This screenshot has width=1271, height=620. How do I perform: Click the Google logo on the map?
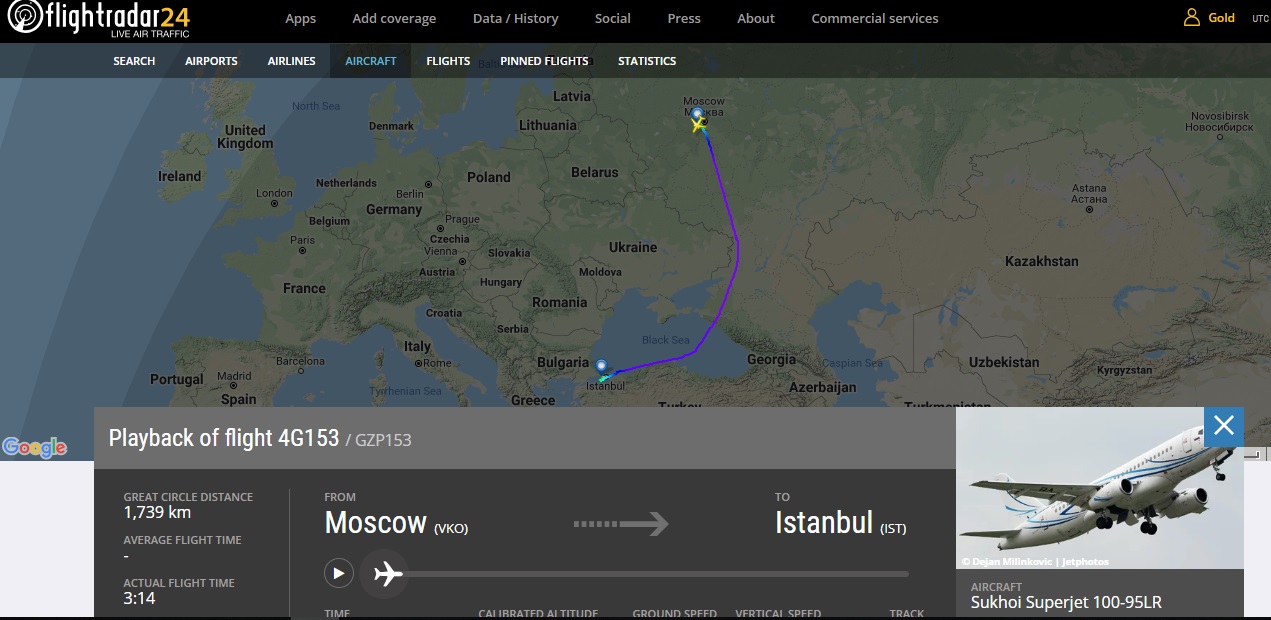coord(34,448)
